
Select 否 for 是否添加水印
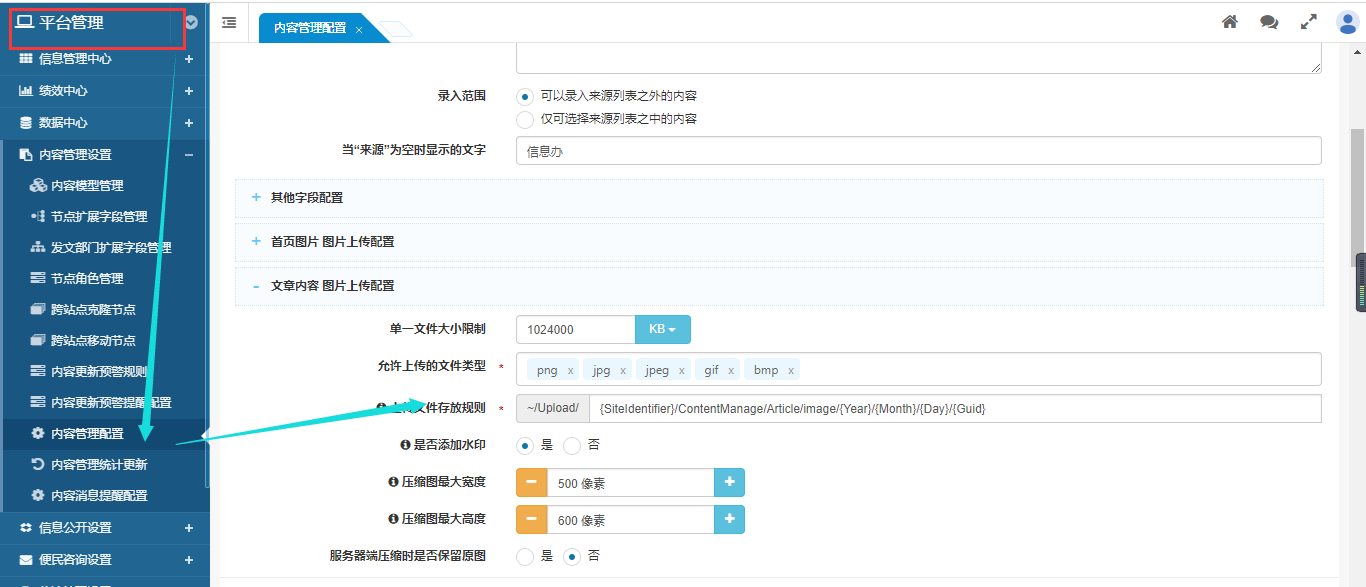tap(572, 445)
